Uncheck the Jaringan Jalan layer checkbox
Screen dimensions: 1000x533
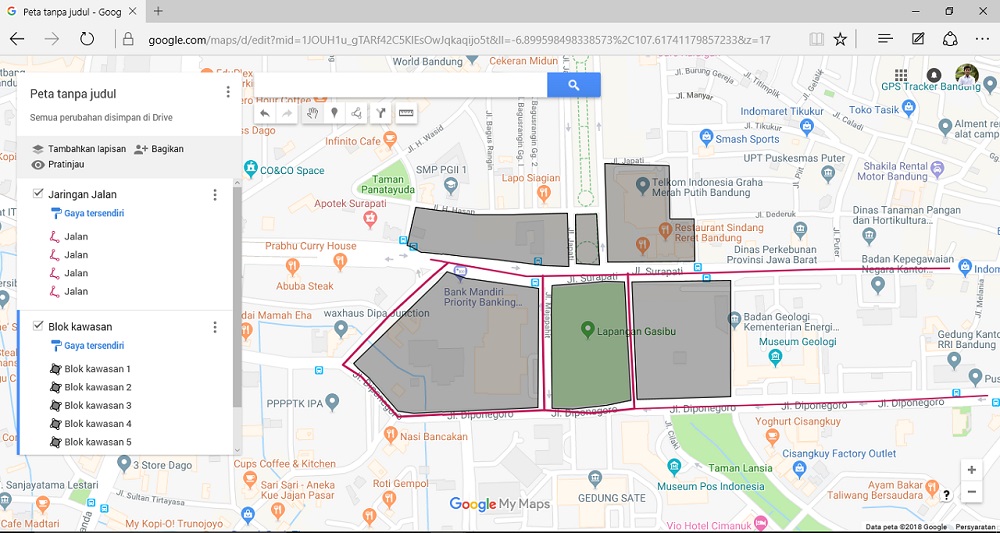38,194
